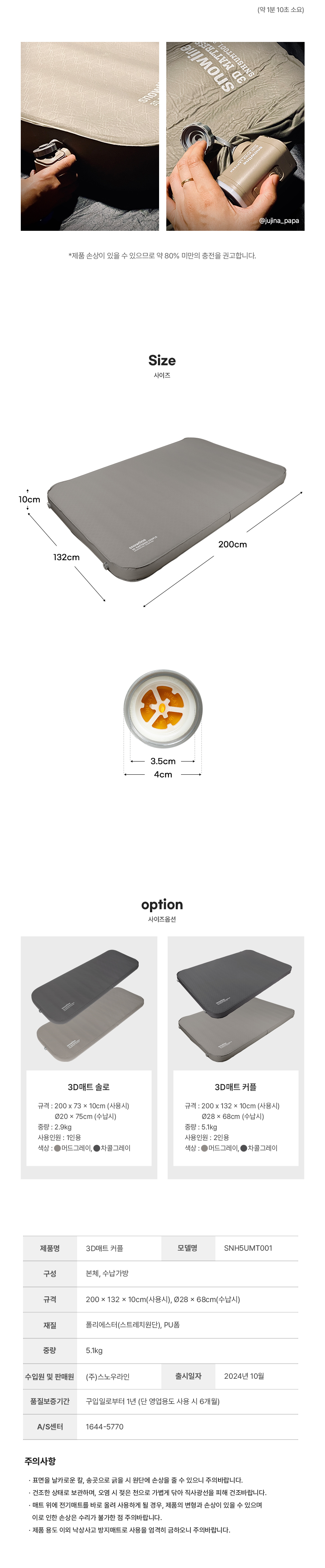
Task: Click the 3D매트 커플 option title
Action: coord(235,1087)
